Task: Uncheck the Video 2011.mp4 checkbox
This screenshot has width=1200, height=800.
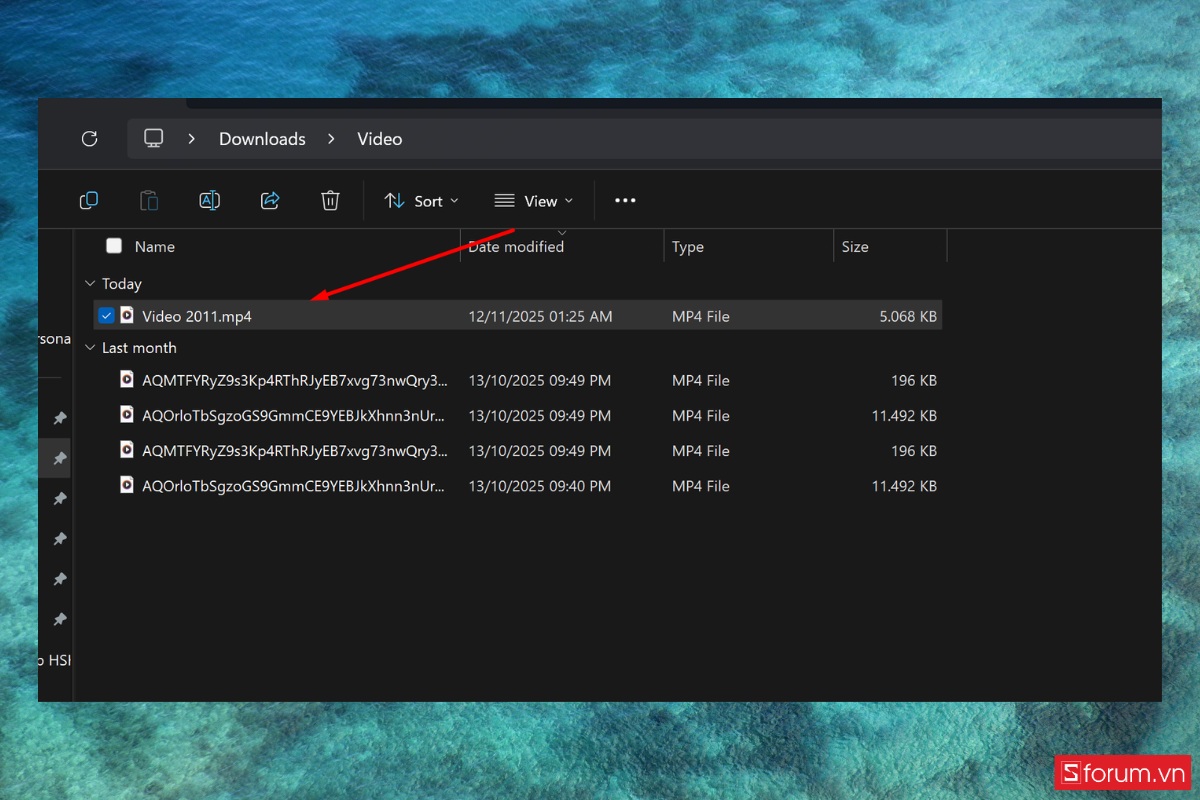Action: [x=107, y=316]
